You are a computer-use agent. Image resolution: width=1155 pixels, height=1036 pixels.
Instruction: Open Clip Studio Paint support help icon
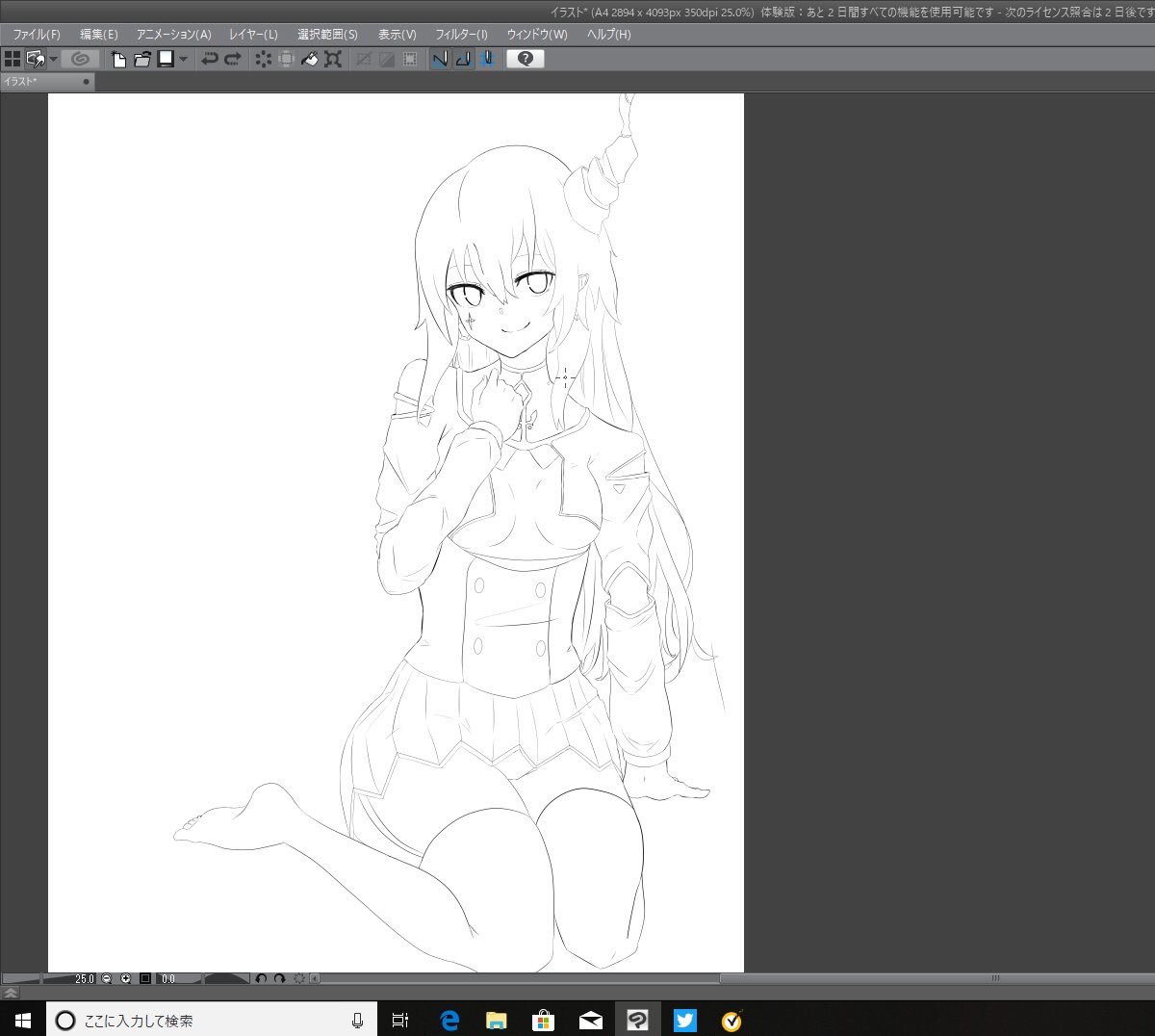(526, 59)
